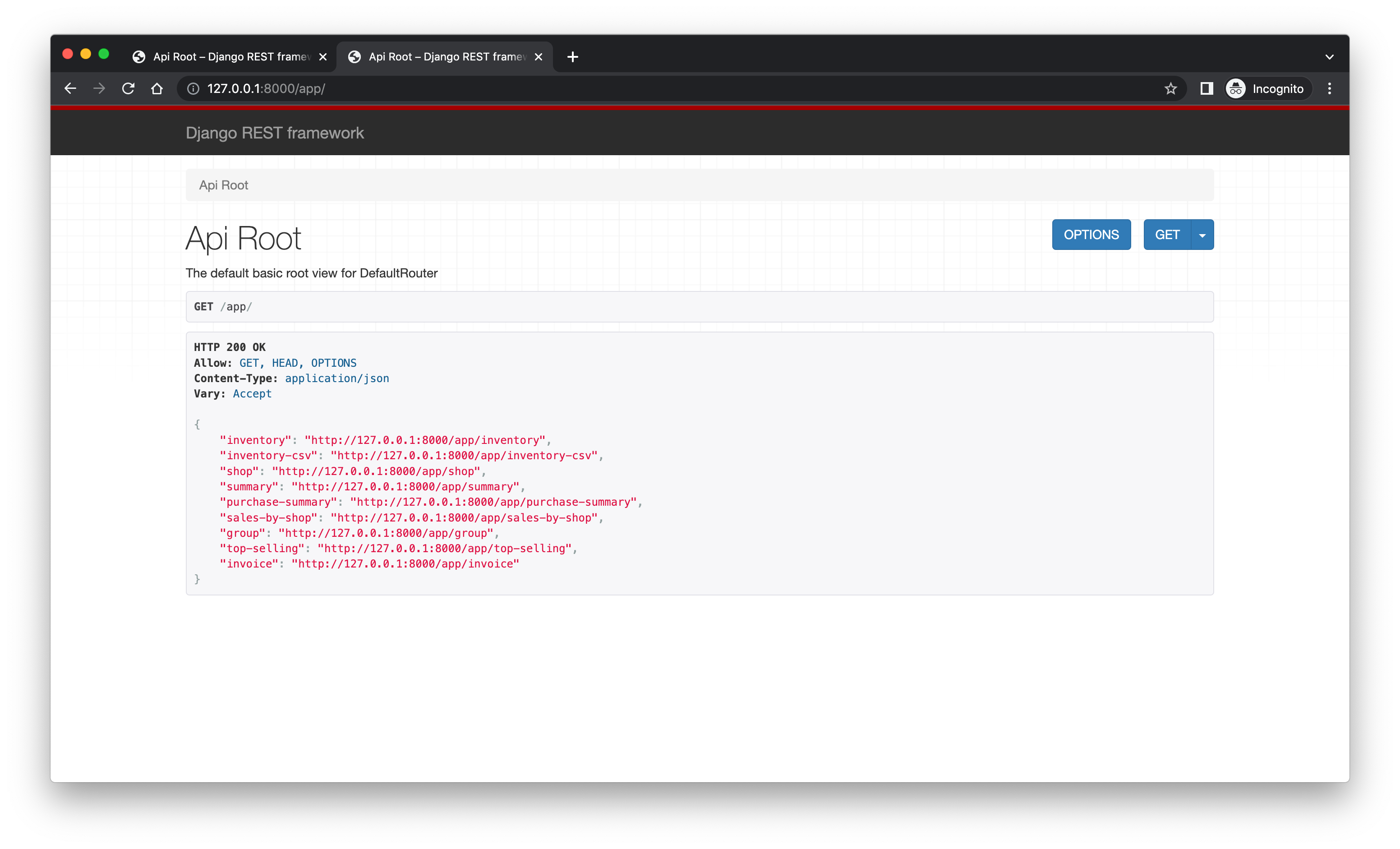Click the GET button
The width and height of the screenshot is (1400, 849).
click(1166, 235)
